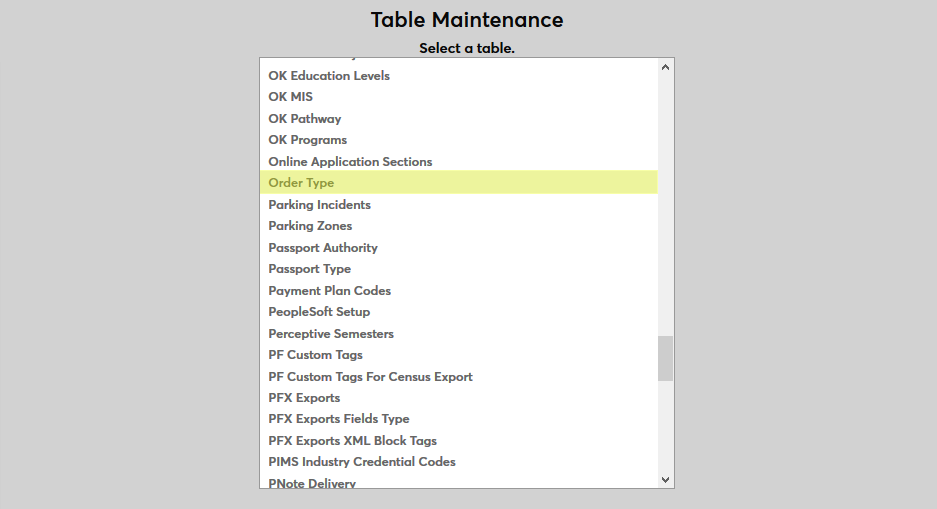Screen dimensions: 937x509
Task: Click the list's scroll up arrow
Action: click(666, 68)
